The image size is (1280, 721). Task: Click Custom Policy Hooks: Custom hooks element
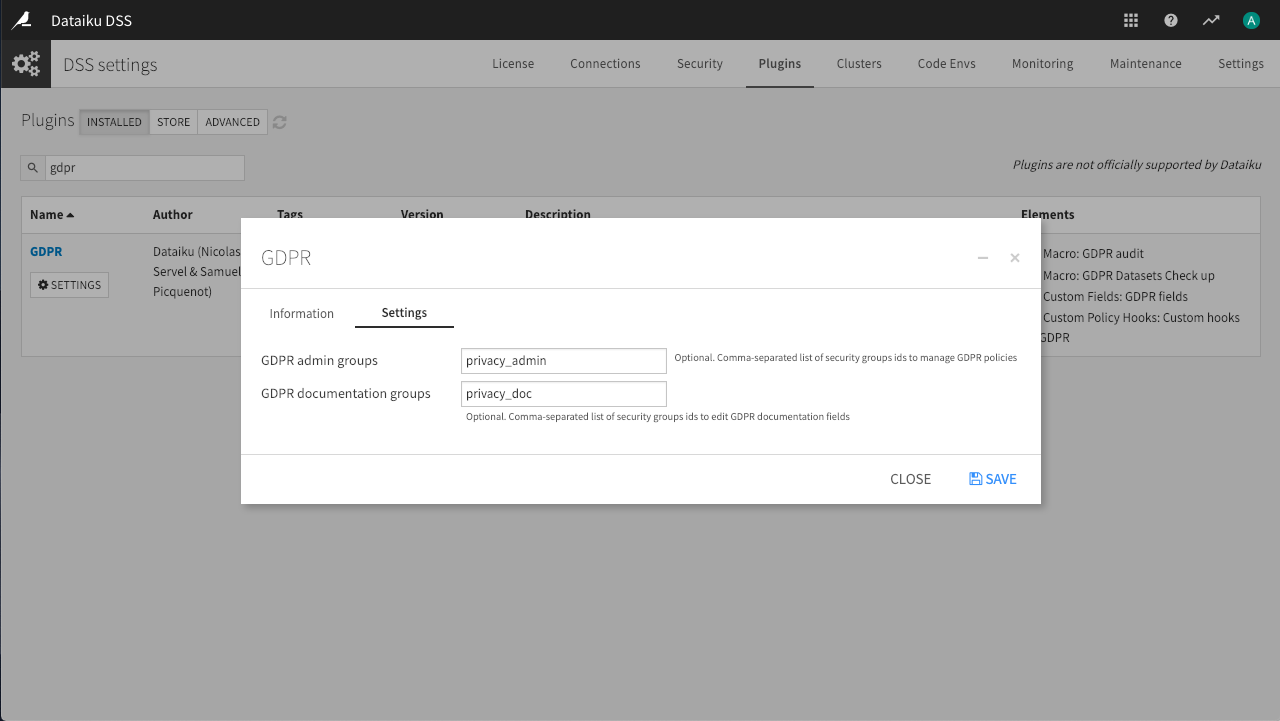point(1141,318)
